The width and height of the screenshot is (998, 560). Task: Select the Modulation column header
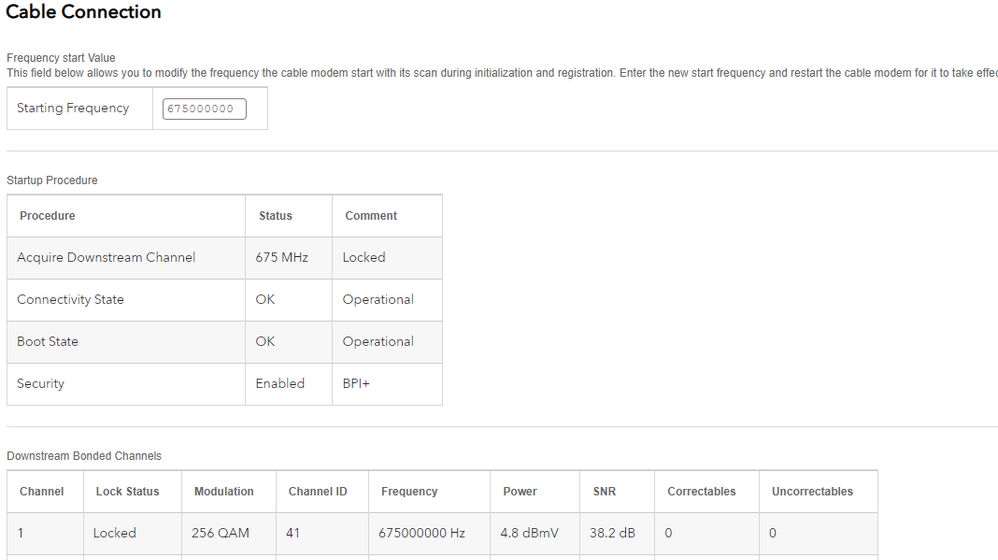click(223, 492)
